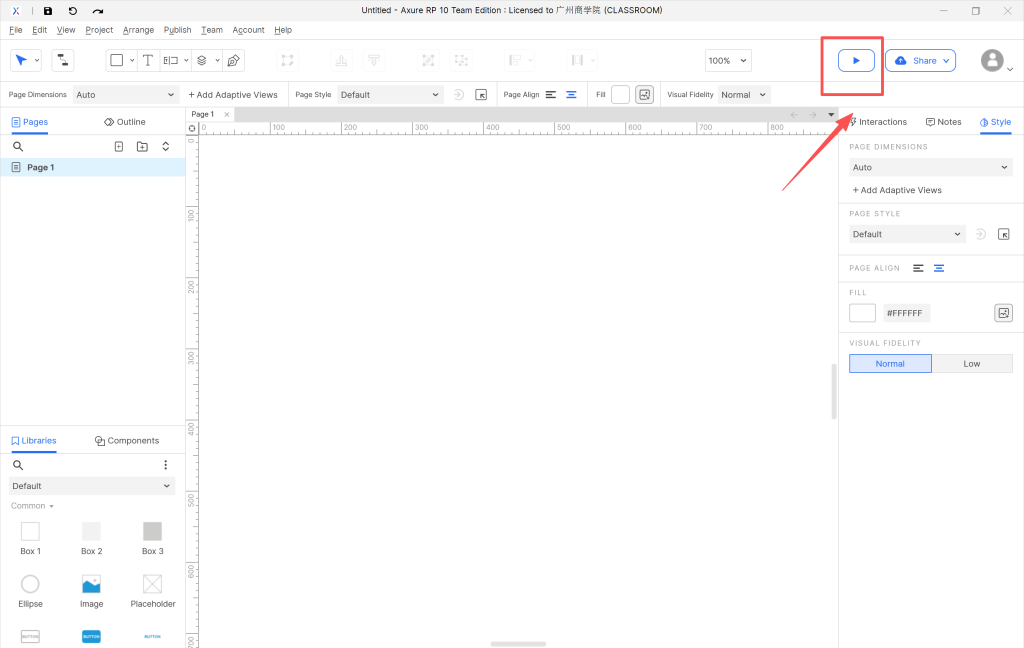Set Visual Fidelity to Low

(971, 364)
